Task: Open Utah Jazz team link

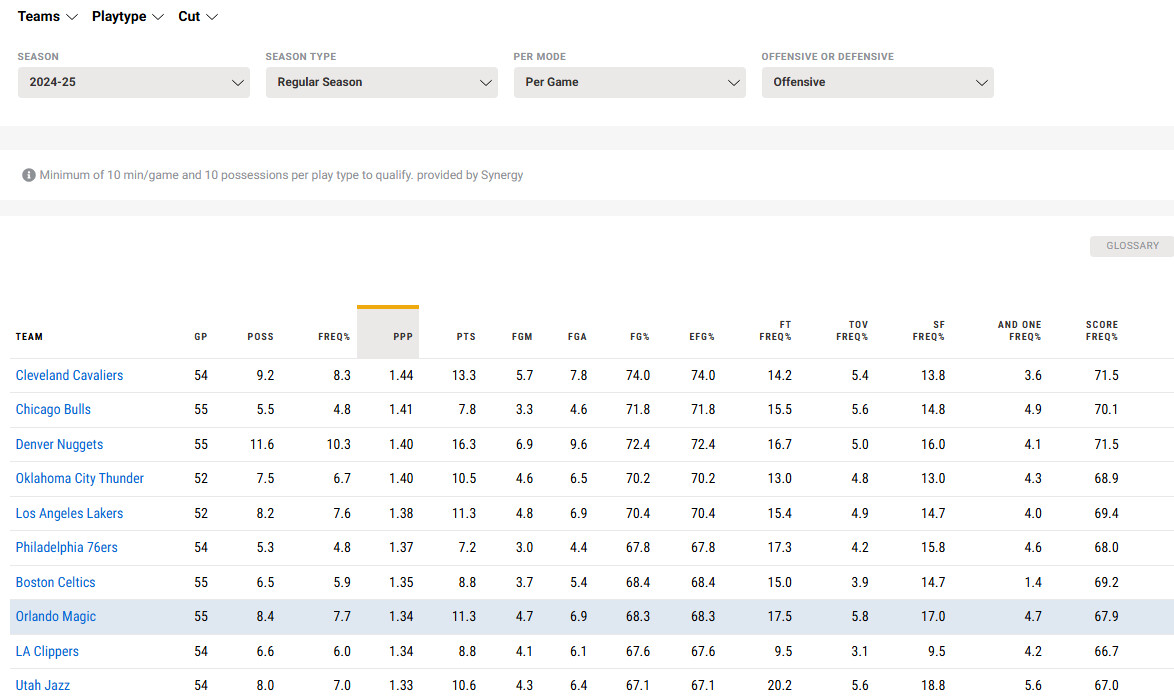Action: (43, 685)
